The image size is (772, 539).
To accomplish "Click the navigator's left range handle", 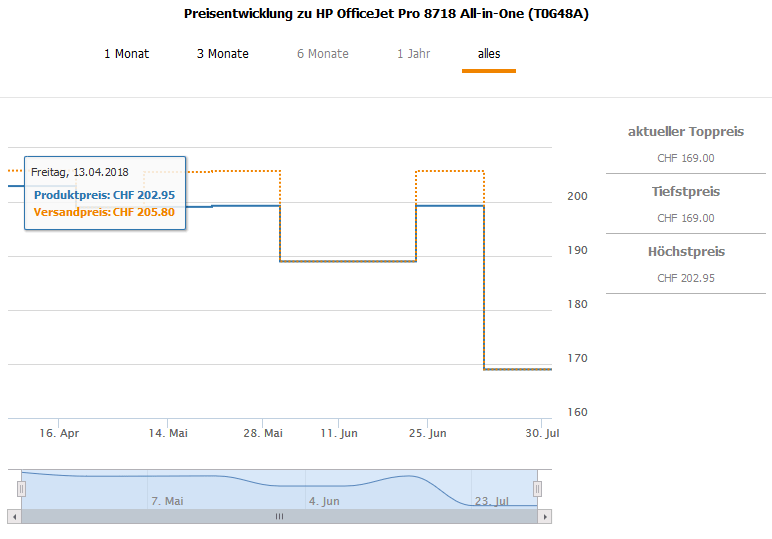I will point(21,488).
